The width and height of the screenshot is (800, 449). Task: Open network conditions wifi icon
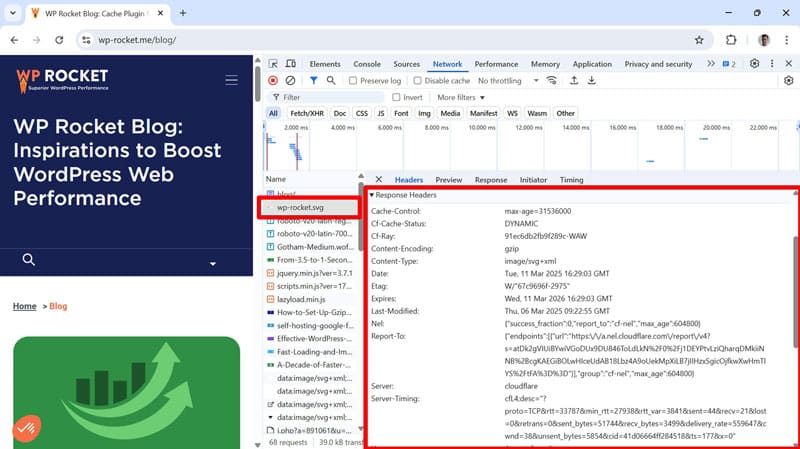point(552,81)
